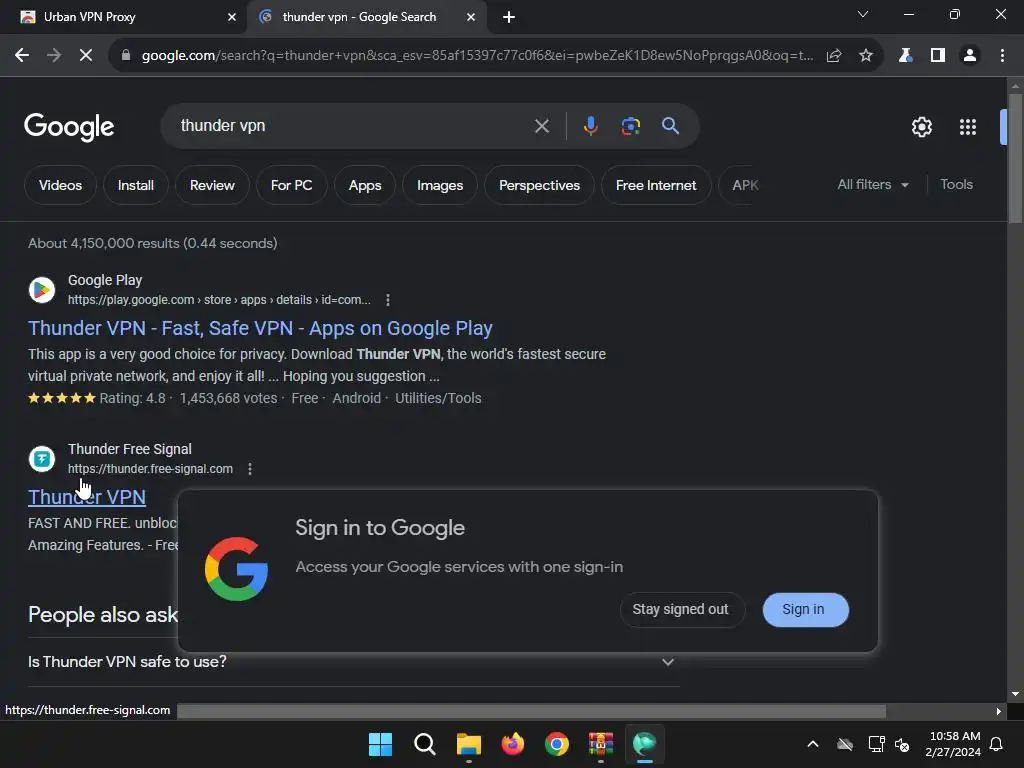This screenshot has height=768, width=1024.
Task: Open the Chrome profile avatar icon
Action: pos(970,56)
